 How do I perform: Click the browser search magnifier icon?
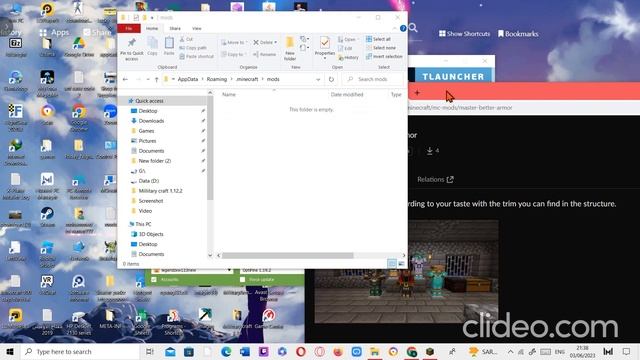point(413,28)
